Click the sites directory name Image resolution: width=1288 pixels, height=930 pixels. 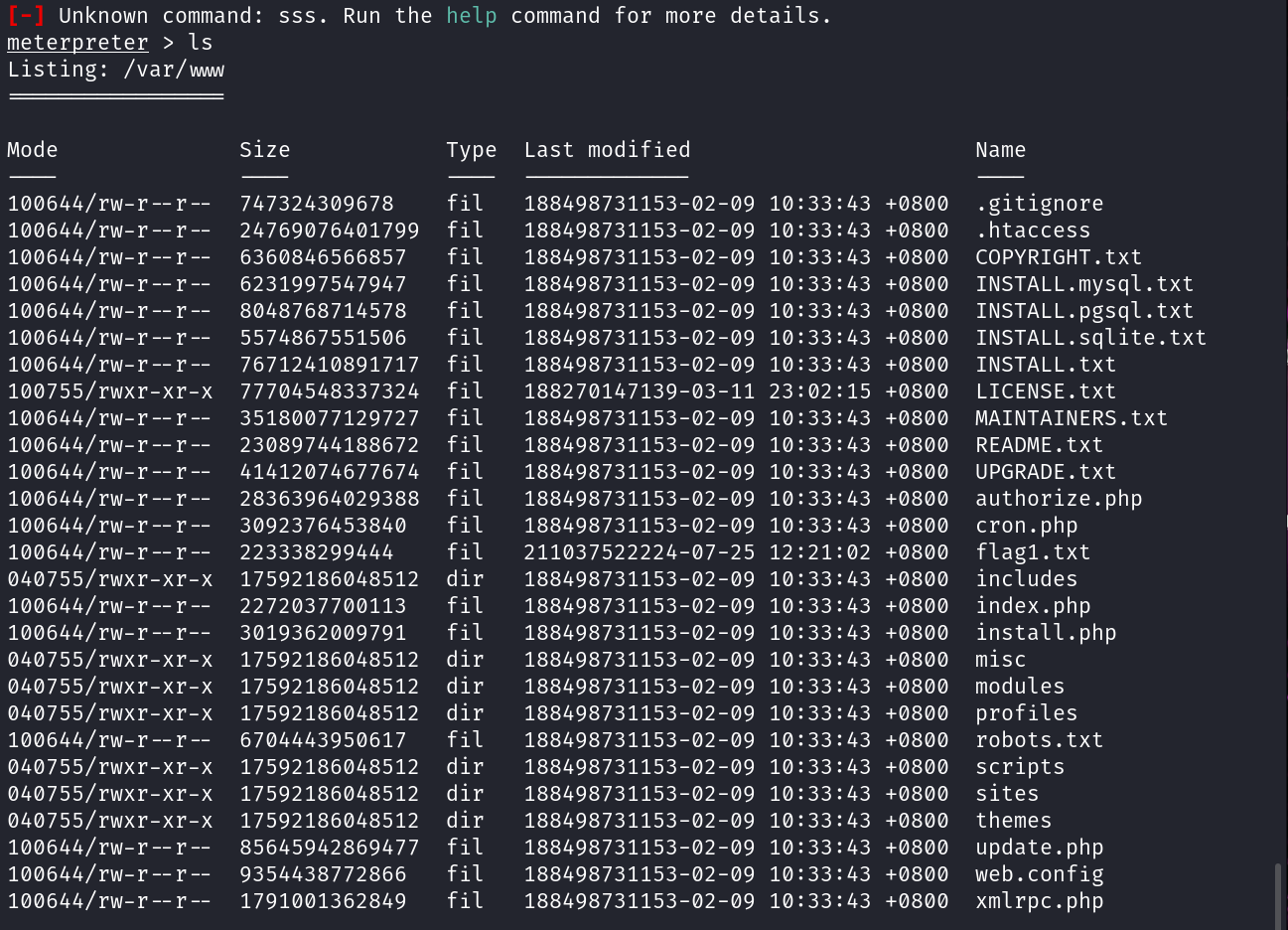click(x=1007, y=794)
